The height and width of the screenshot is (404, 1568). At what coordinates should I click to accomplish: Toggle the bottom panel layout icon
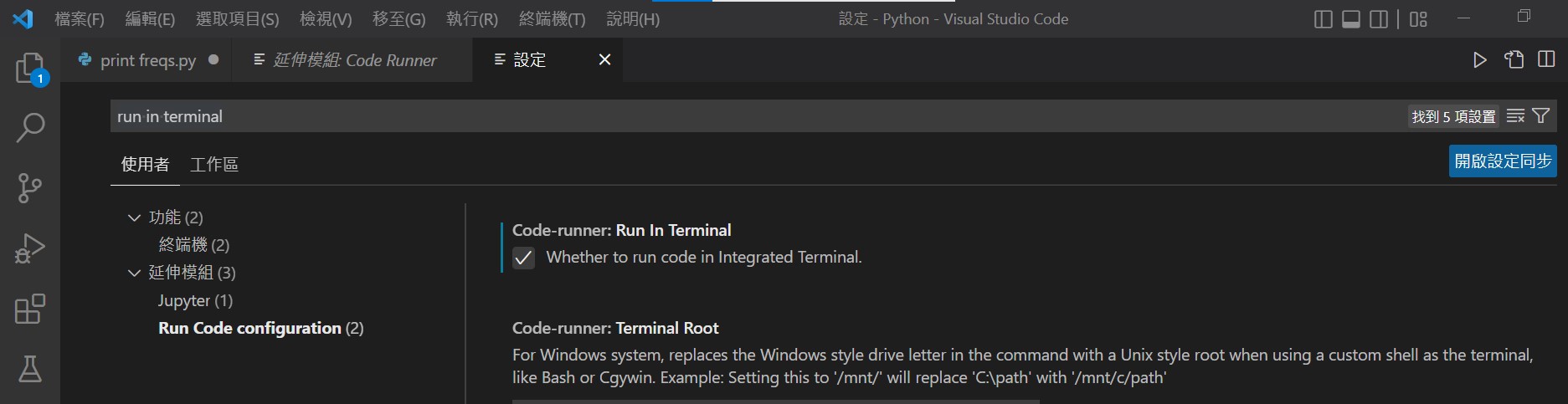tap(1351, 19)
